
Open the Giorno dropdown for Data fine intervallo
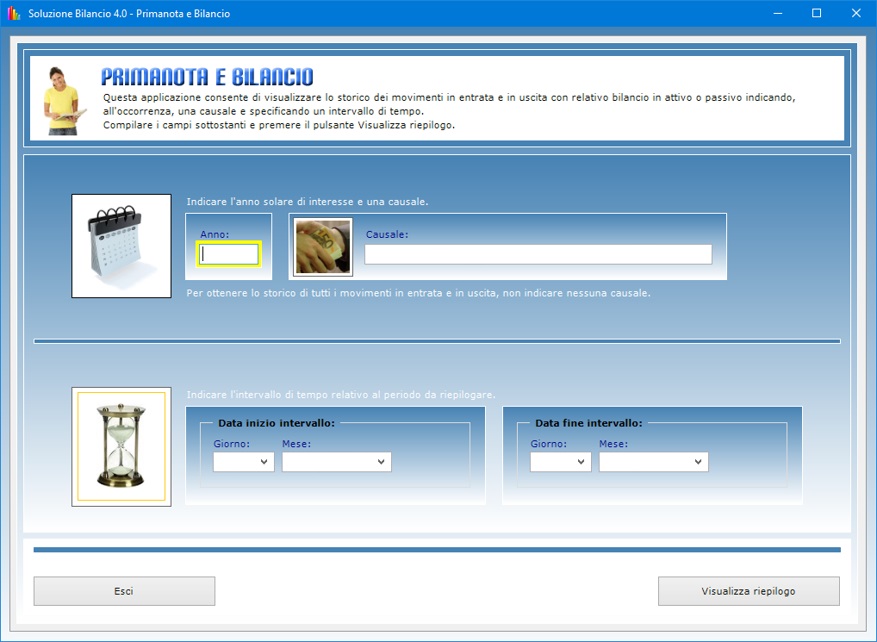[560, 462]
